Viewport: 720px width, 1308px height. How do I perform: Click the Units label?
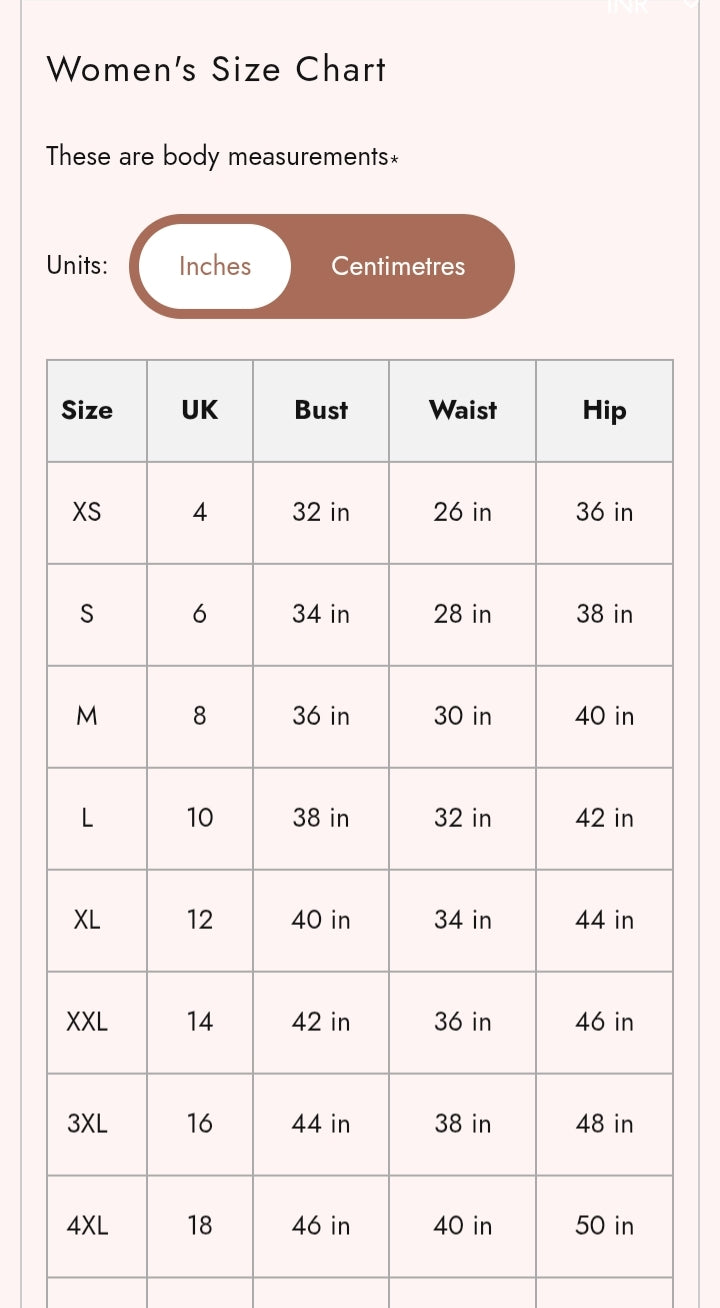(77, 266)
